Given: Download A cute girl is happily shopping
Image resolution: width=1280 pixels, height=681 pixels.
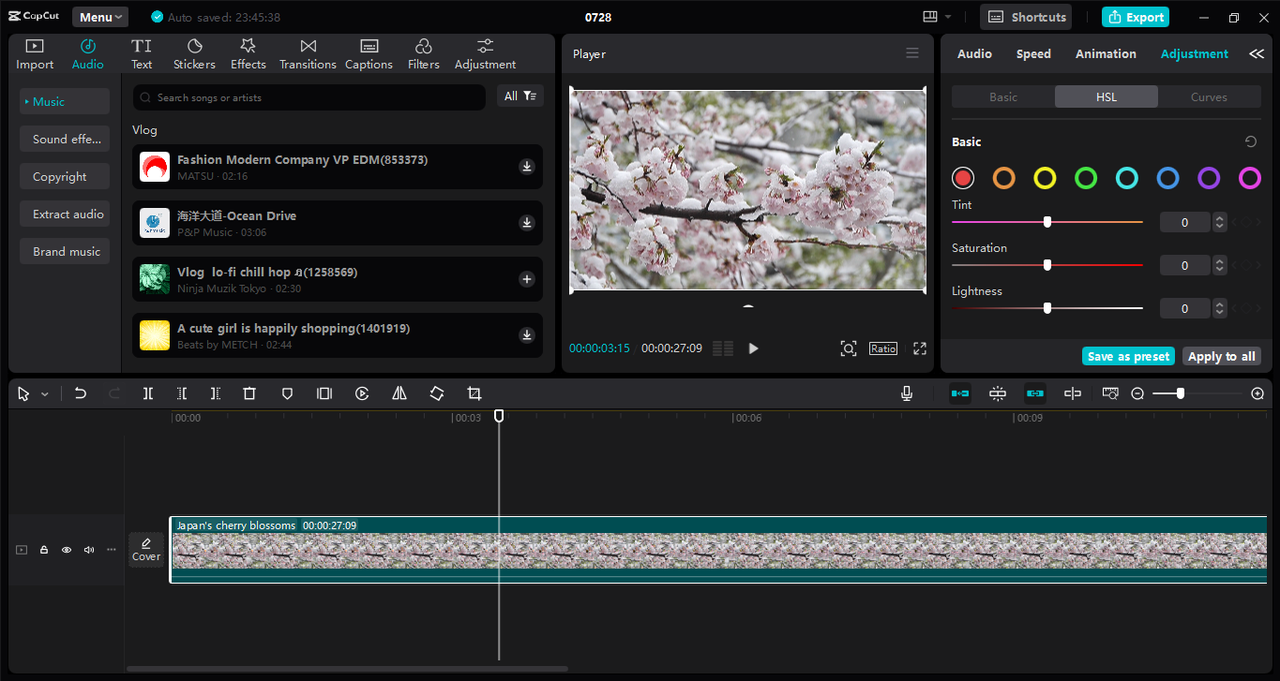Looking at the screenshot, I should click(x=527, y=335).
